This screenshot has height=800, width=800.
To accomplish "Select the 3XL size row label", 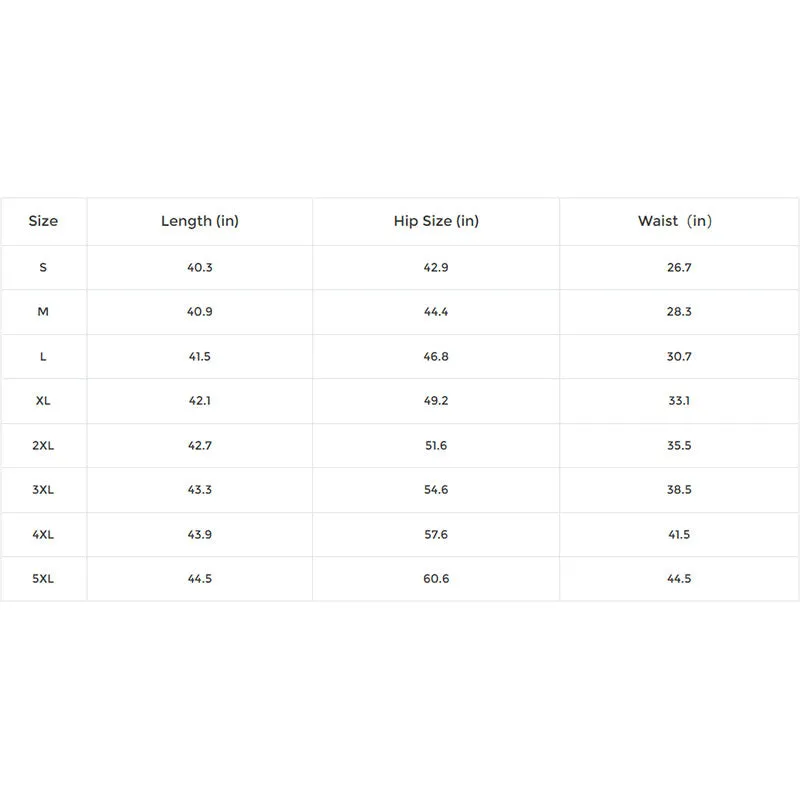I will 43,490.
